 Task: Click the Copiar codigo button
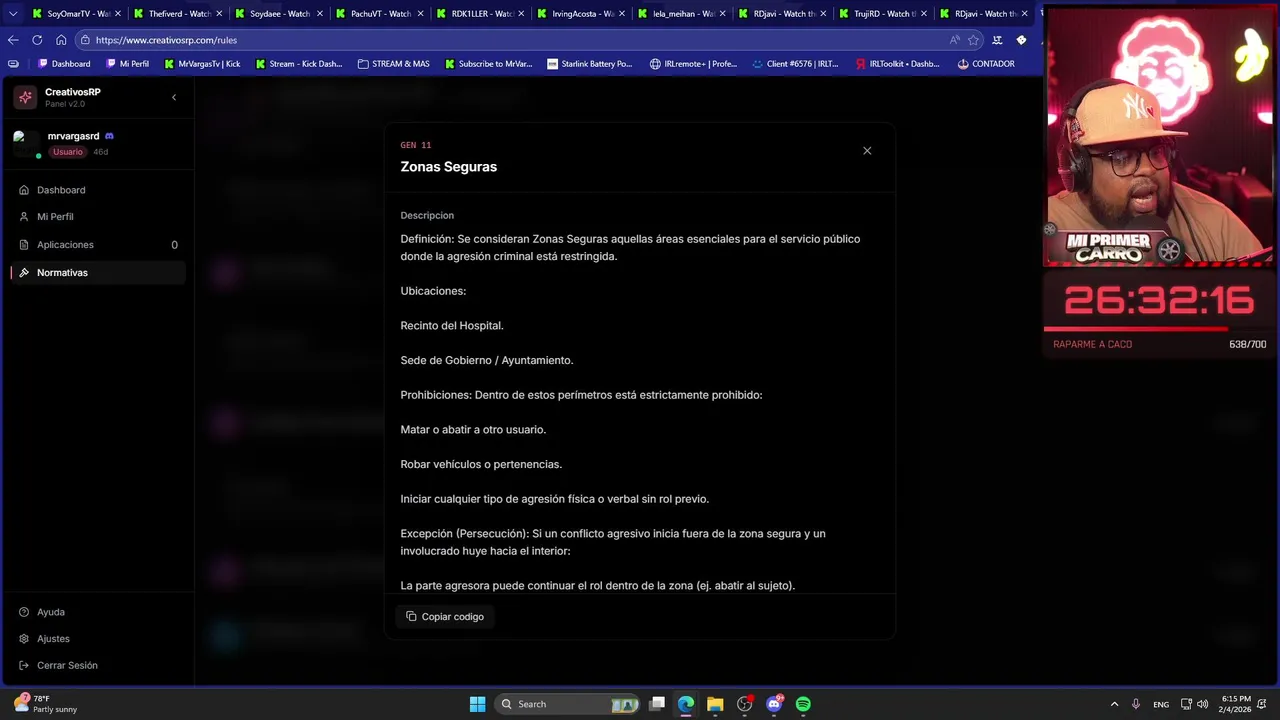[x=445, y=617]
